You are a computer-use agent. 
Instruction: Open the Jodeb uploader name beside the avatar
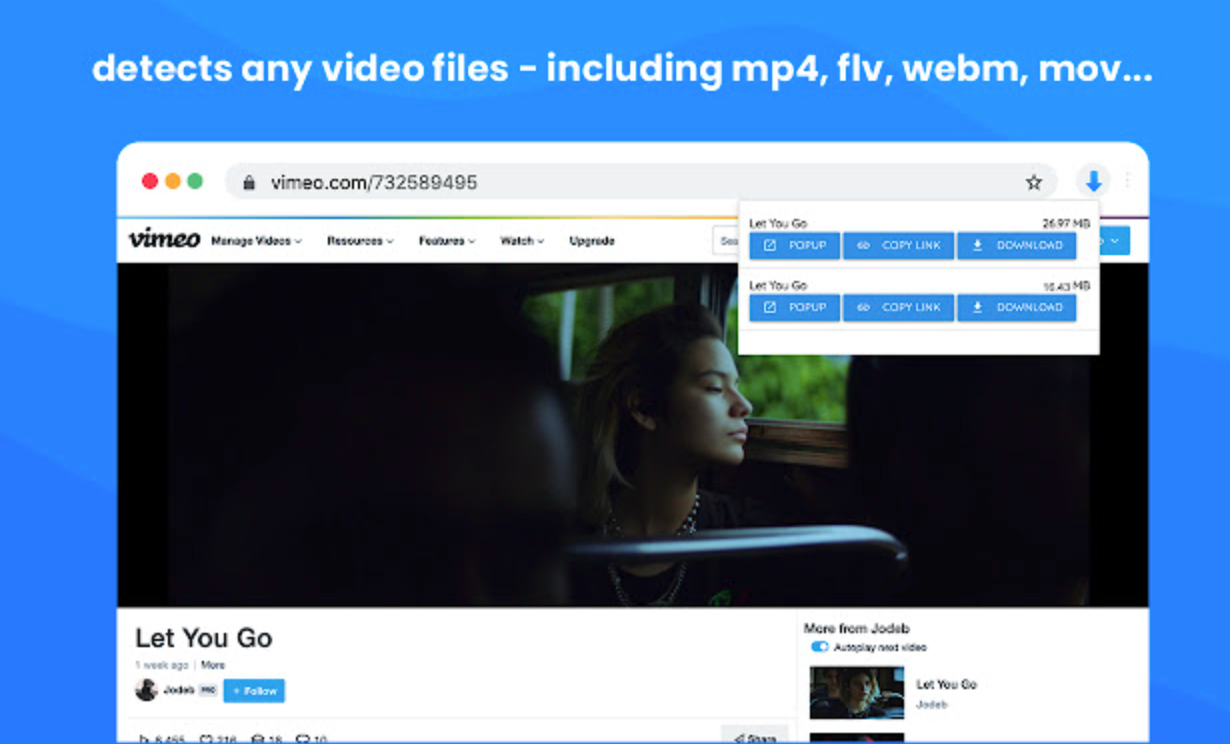click(x=178, y=690)
